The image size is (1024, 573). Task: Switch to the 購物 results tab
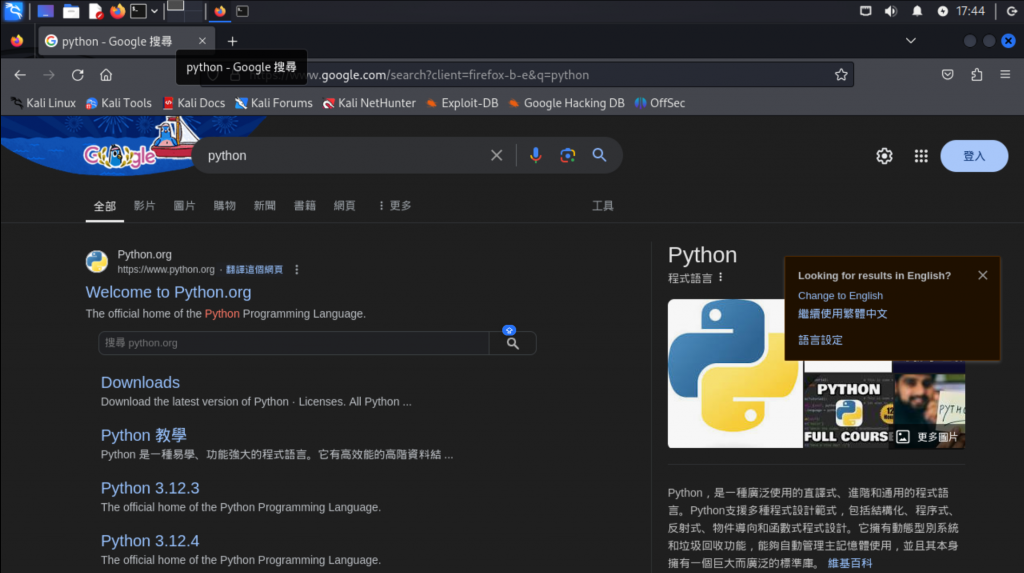224,206
